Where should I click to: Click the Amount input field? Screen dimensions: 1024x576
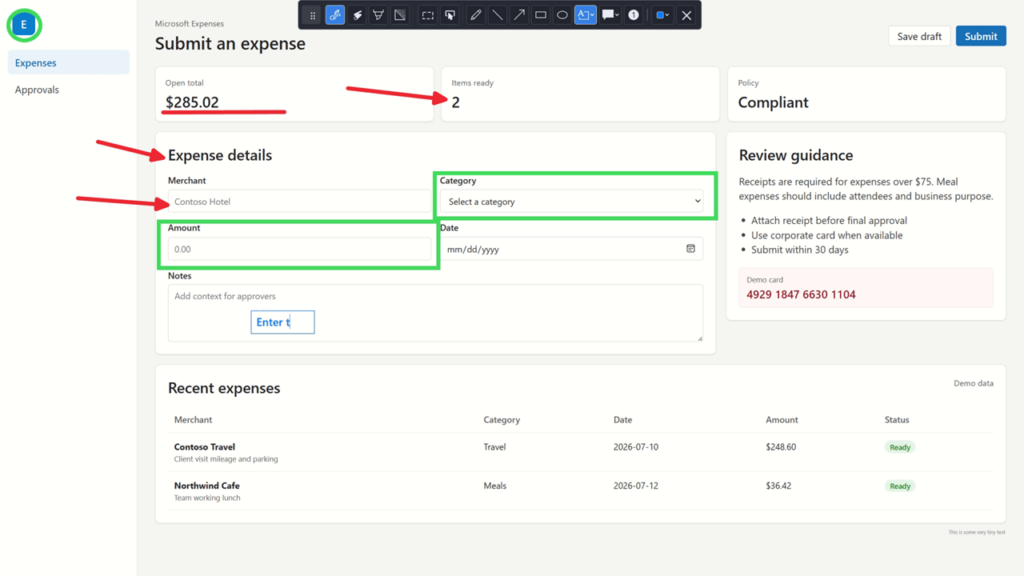(300, 249)
